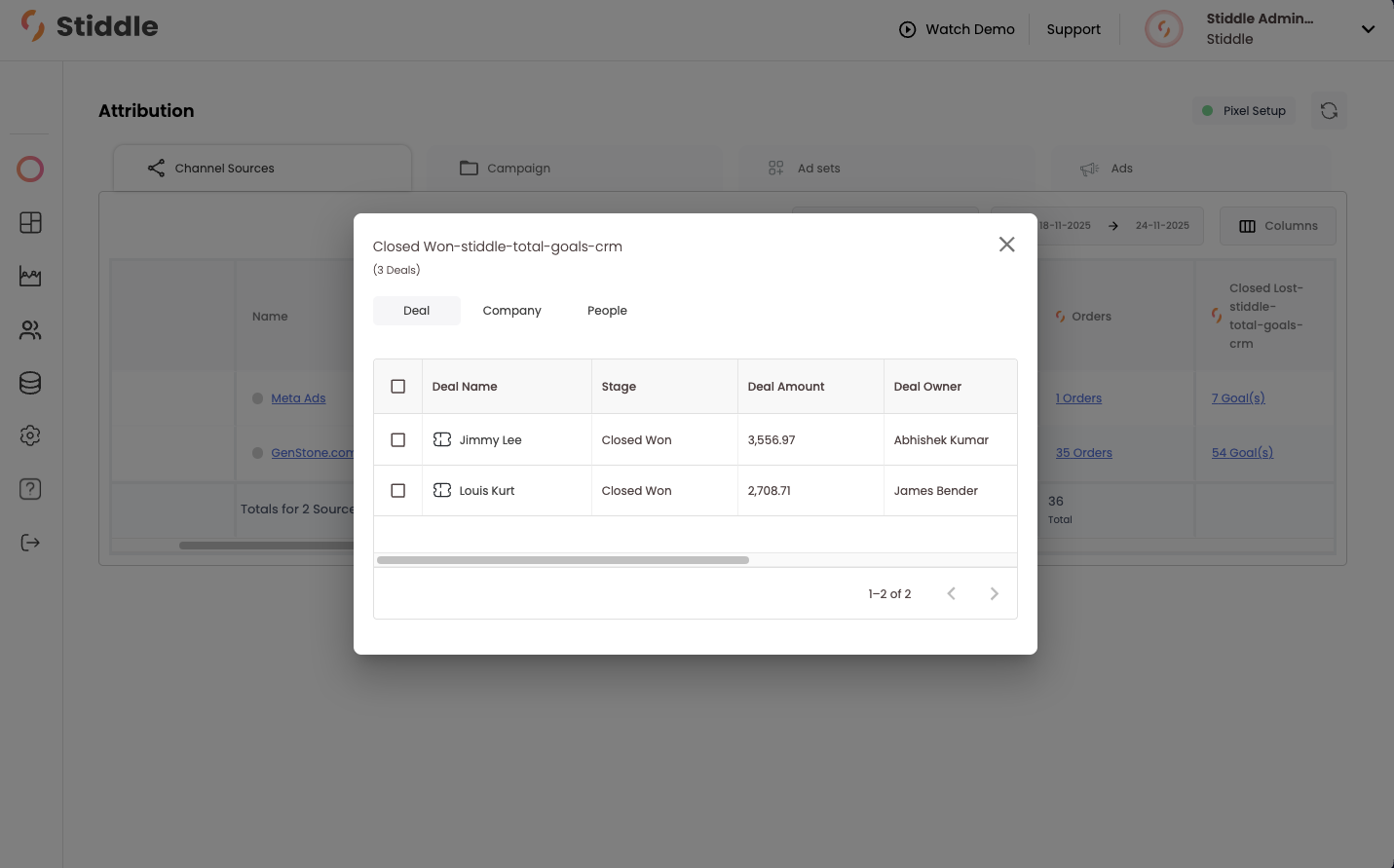
Task: Click the Watch Demo play icon
Action: click(x=907, y=29)
